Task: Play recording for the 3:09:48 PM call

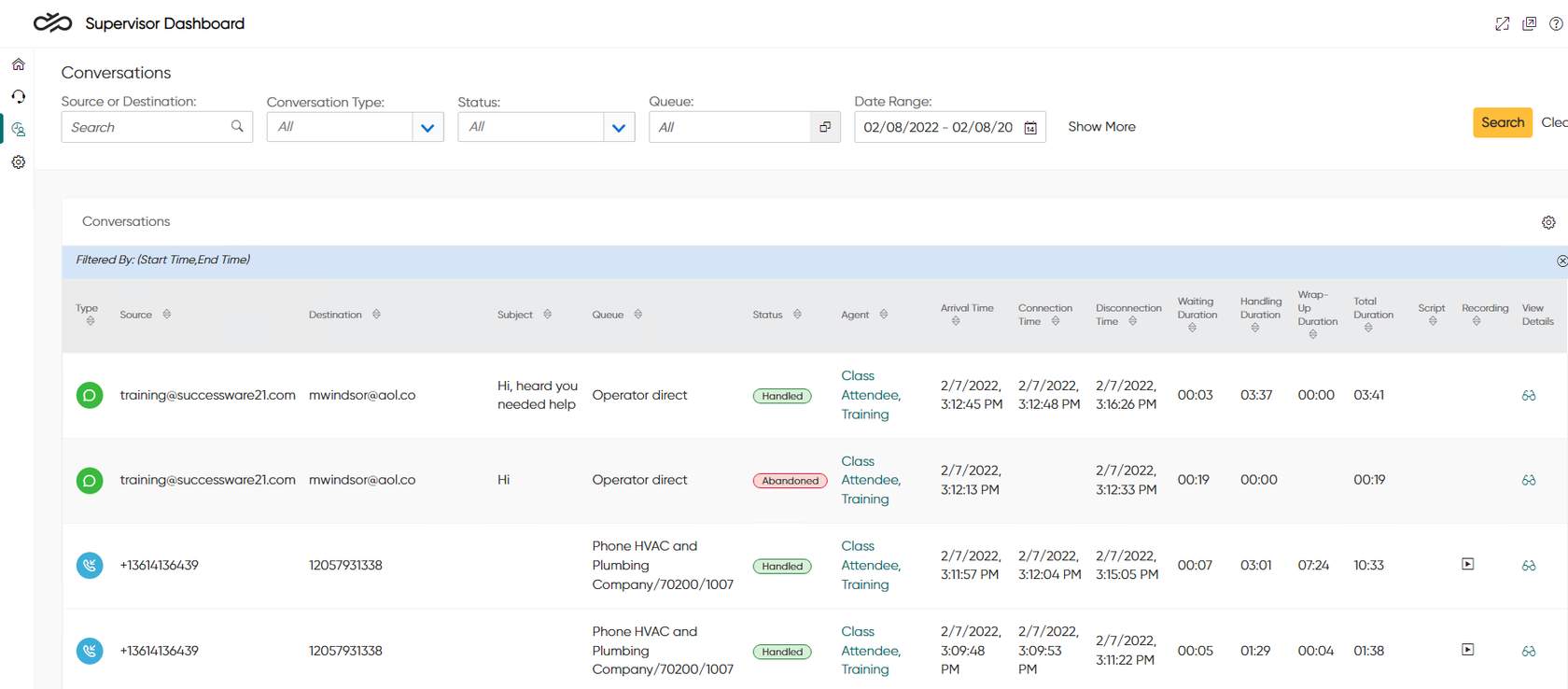Action: point(1467,650)
